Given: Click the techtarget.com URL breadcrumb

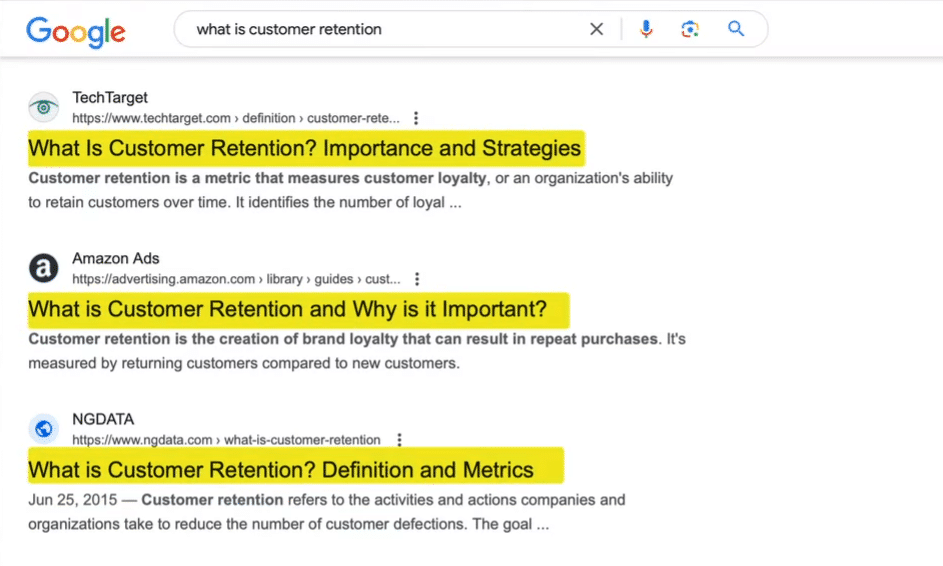Looking at the screenshot, I should (235, 118).
